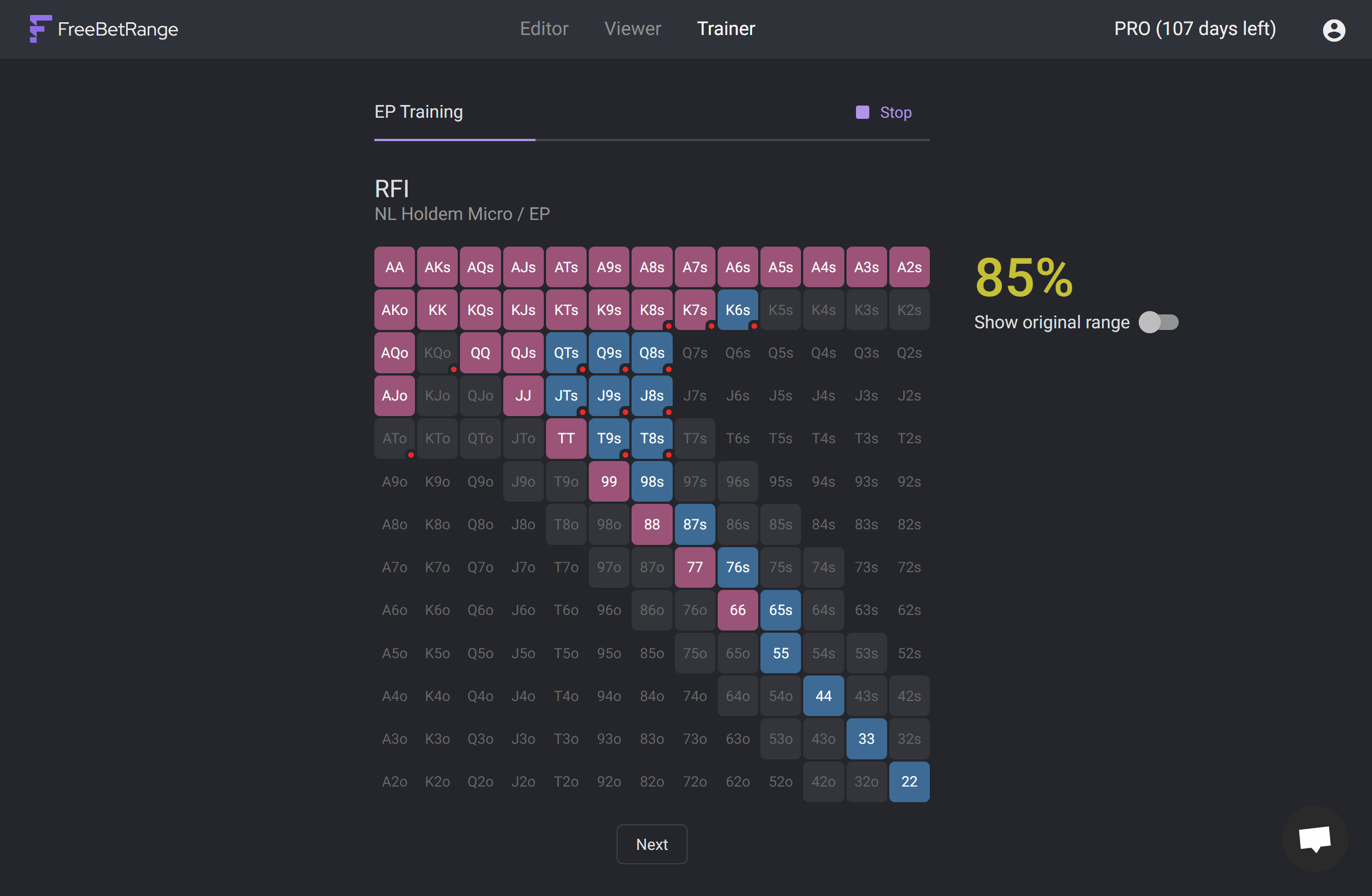
Task: Click the PRO days left label
Action: click(1194, 29)
